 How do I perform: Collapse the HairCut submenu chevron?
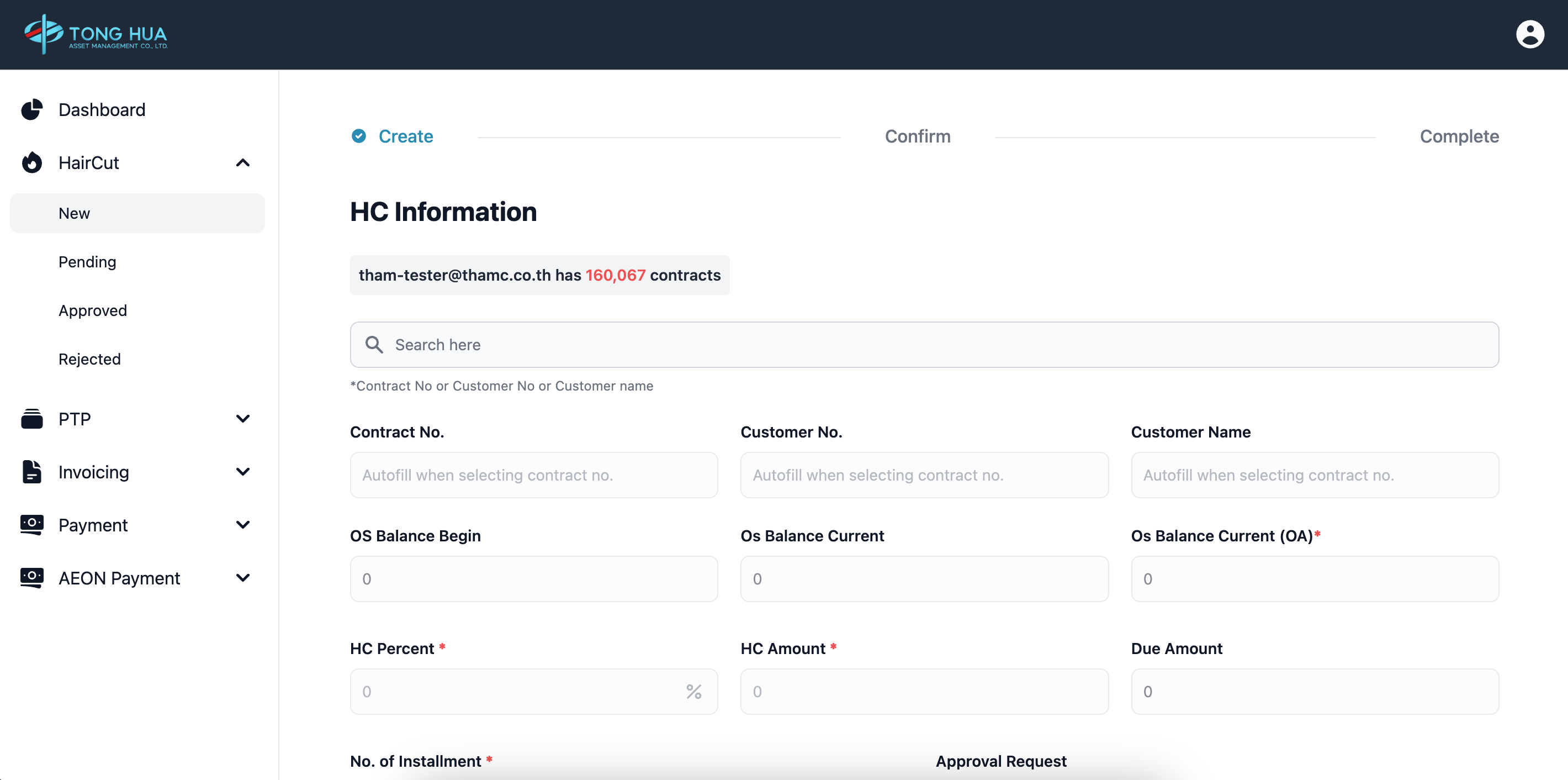coord(242,162)
